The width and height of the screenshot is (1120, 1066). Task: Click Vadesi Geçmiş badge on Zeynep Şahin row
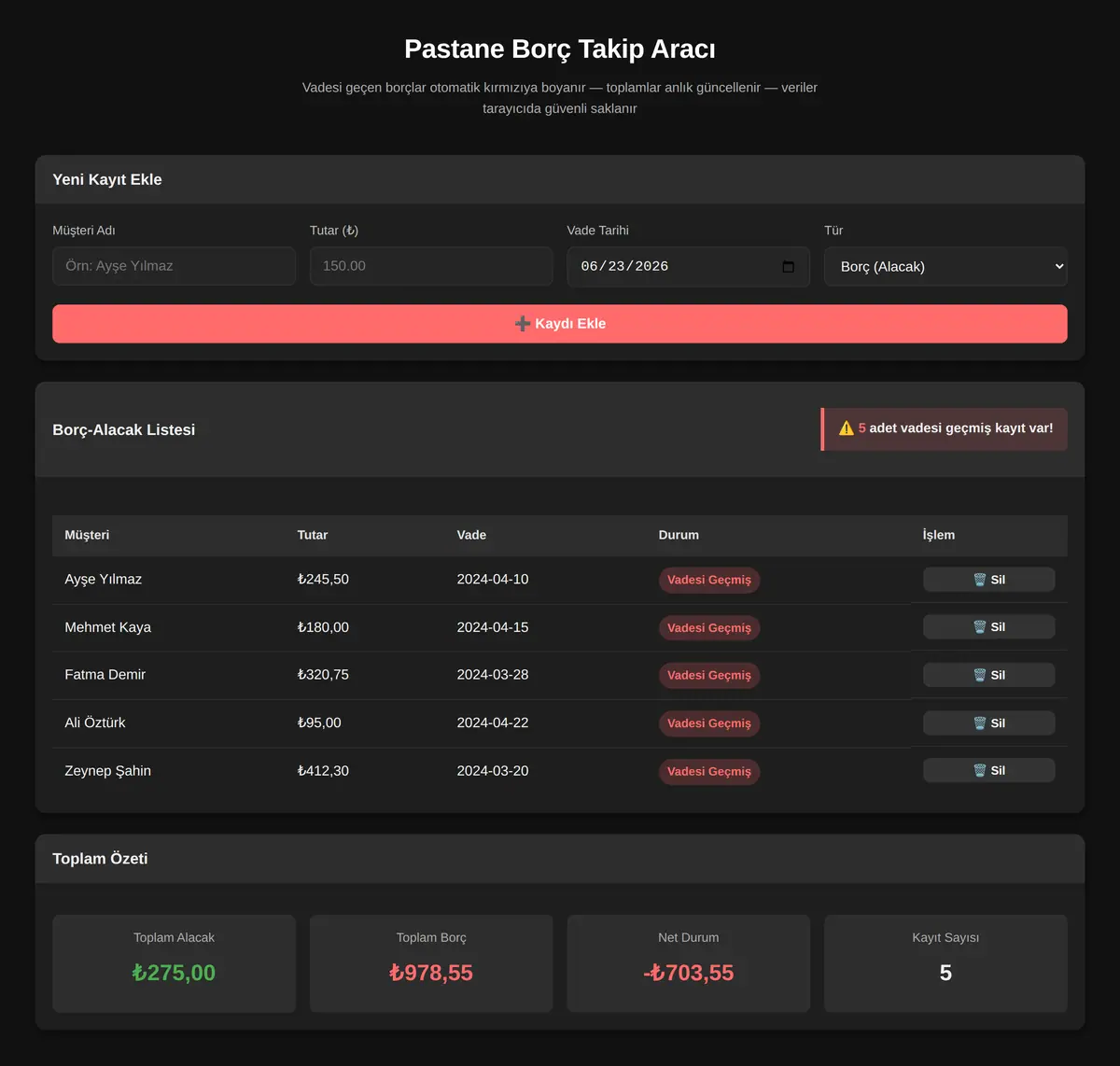[709, 772]
